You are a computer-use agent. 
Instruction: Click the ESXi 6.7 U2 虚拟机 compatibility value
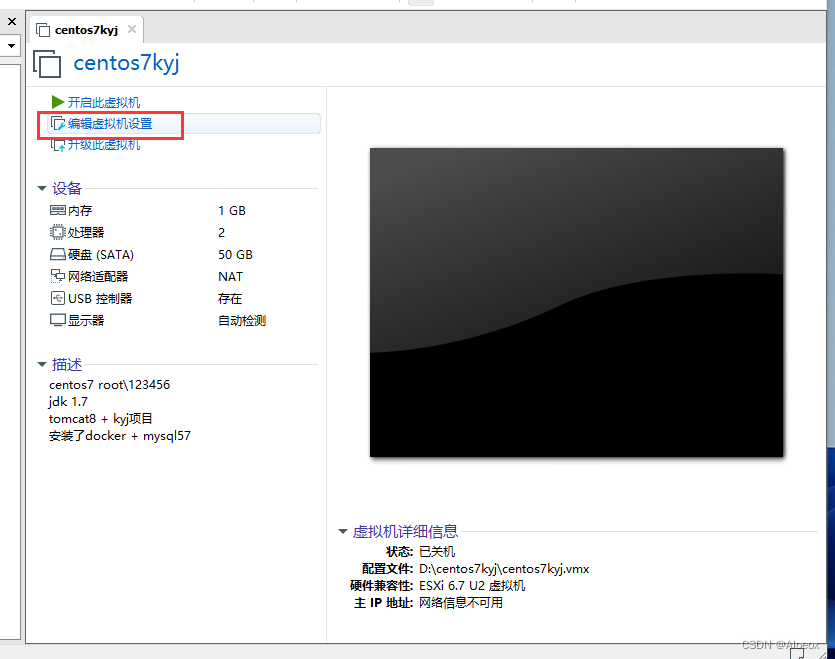point(472,585)
